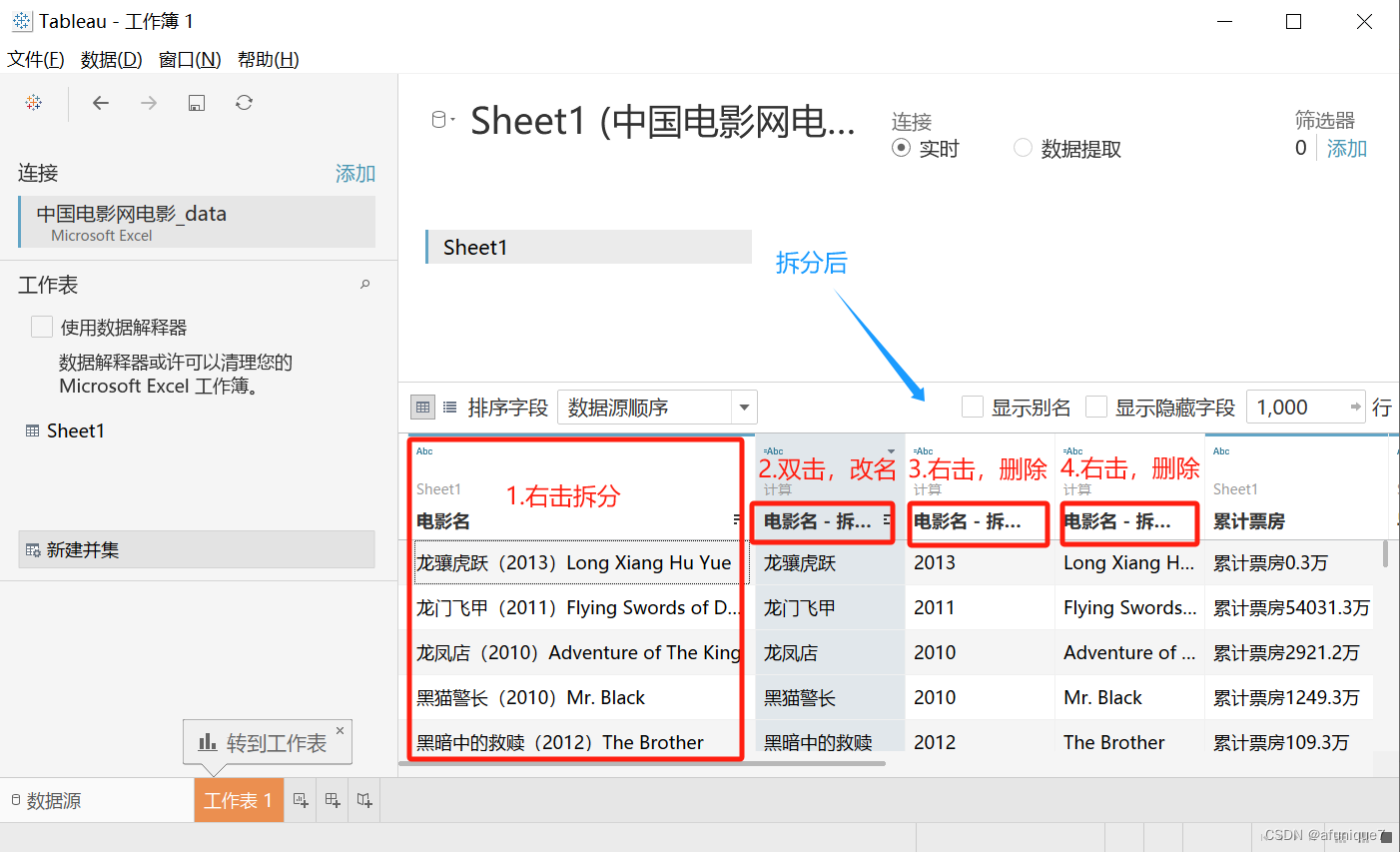
Task: Click the arrow inside the rows field
Action: click(x=1355, y=407)
